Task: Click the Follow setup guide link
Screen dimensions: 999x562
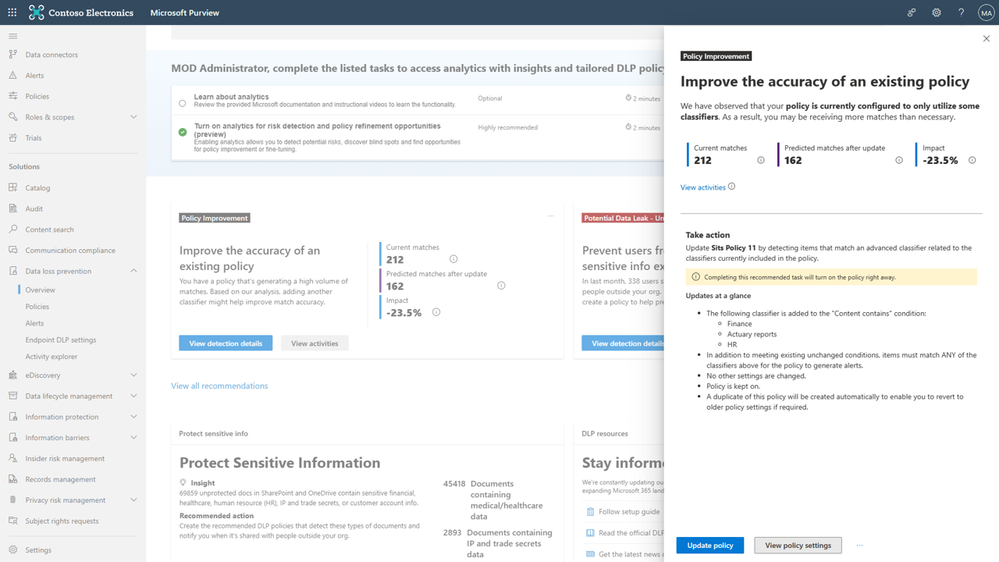Action: pyautogui.click(x=629, y=512)
